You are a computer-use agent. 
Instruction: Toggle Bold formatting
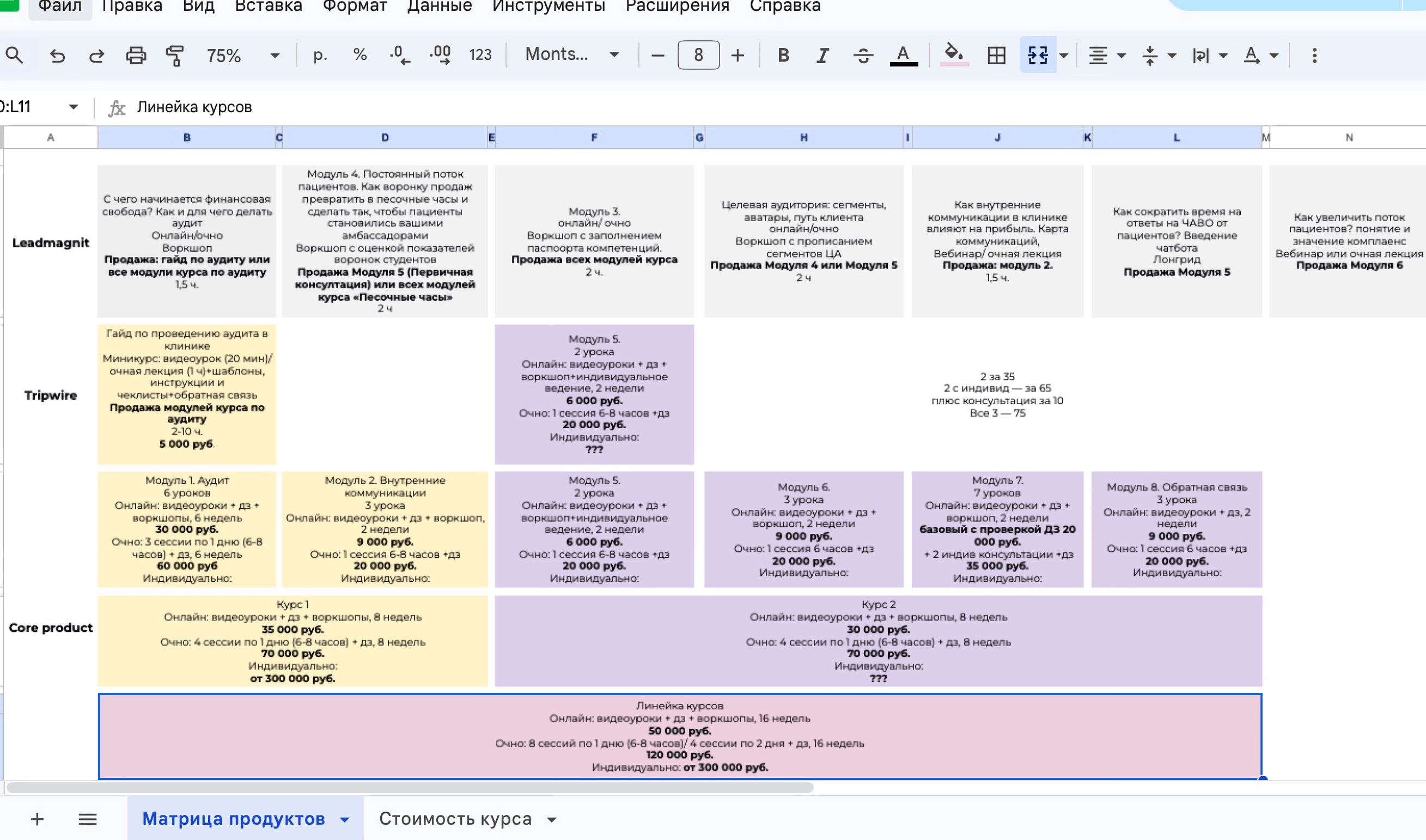point(783,56)
